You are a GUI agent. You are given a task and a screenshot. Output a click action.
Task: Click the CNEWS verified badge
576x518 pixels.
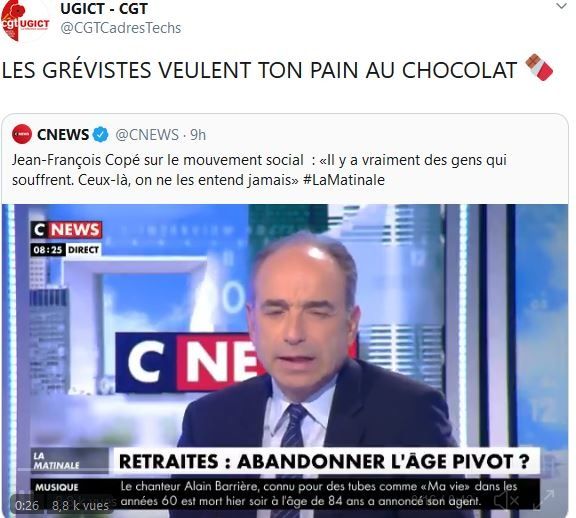(x=100, y=135)
